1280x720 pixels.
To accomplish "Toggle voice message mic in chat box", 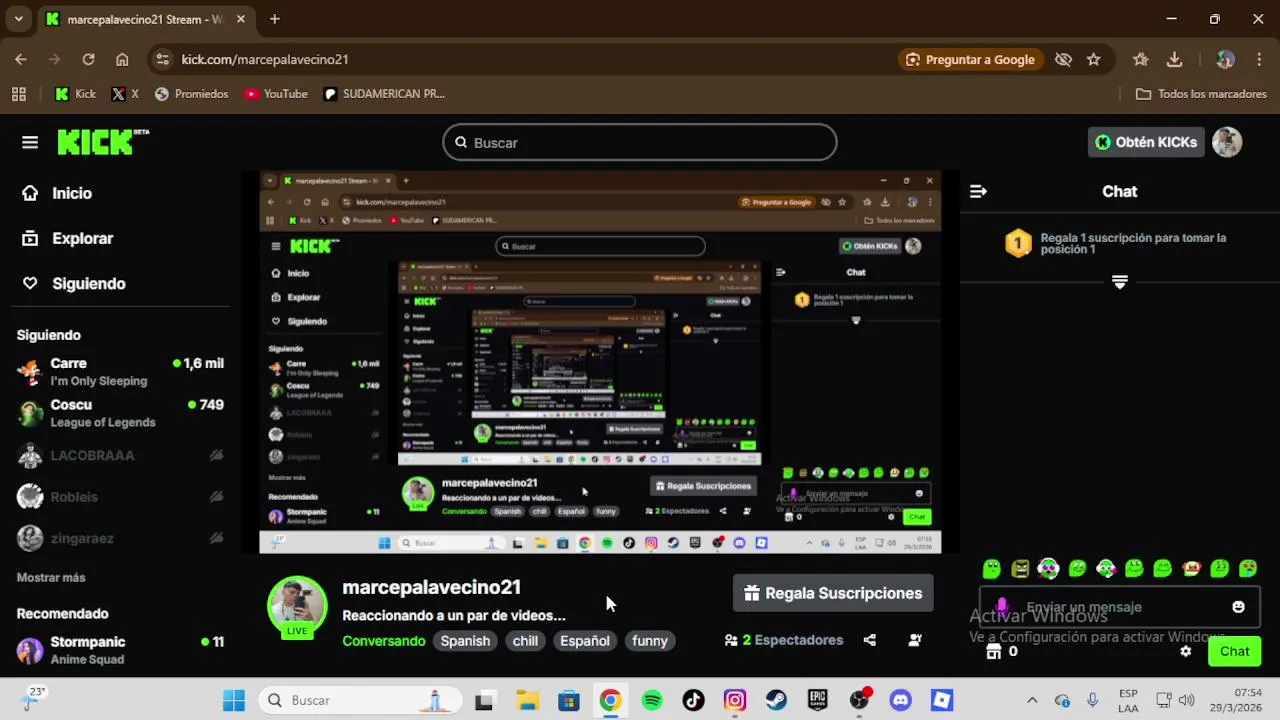I will [x=1002, y=607].
